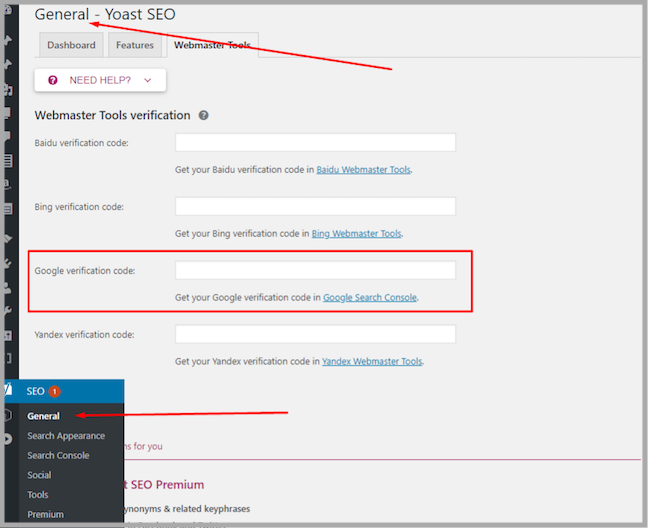
Task: Focus the Yandex verification code field
Action: click(x=315, y=334)
